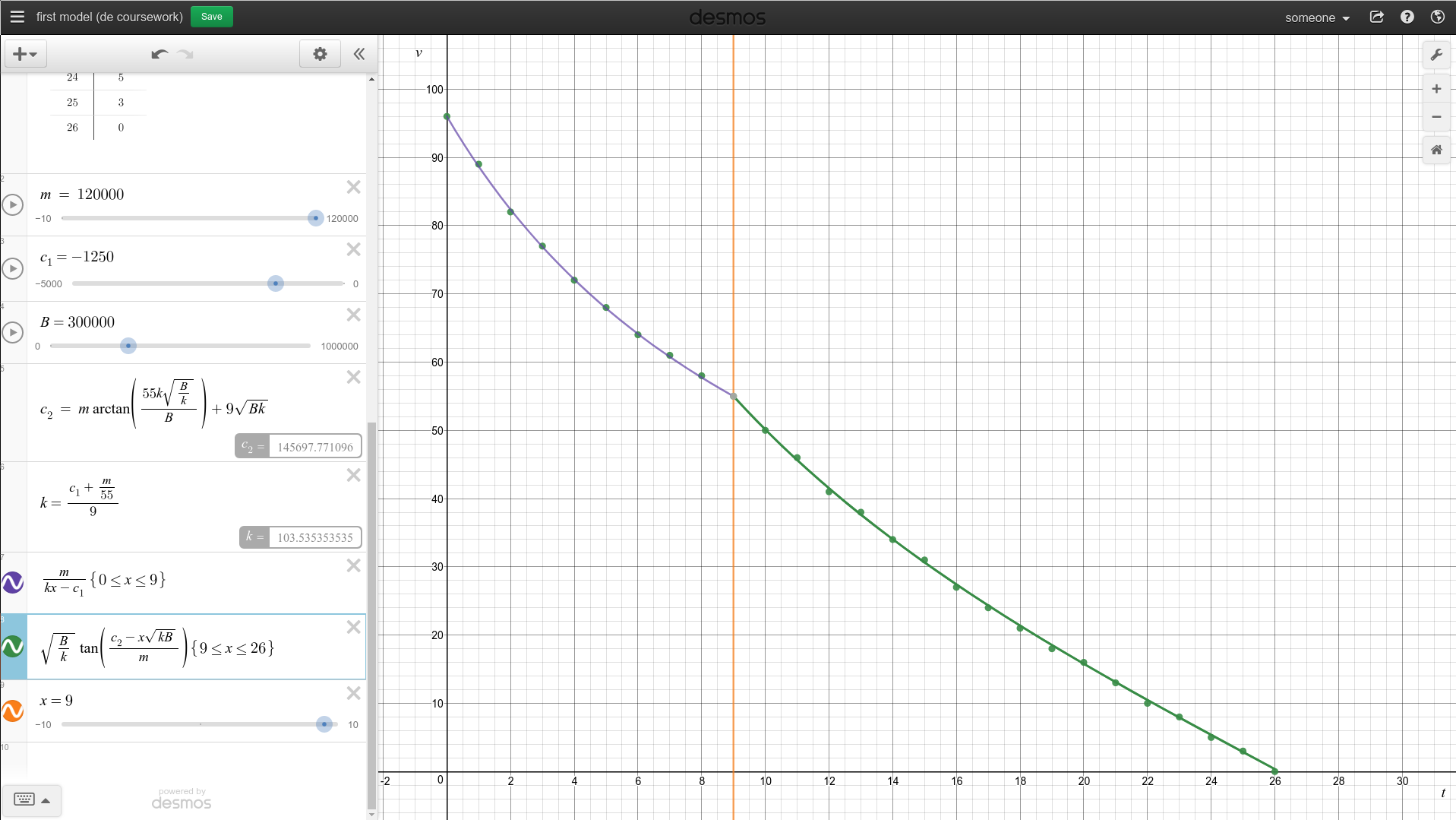Click the c1 slider handle
The height and width of the screenshot is (820, 1456).
276,283
